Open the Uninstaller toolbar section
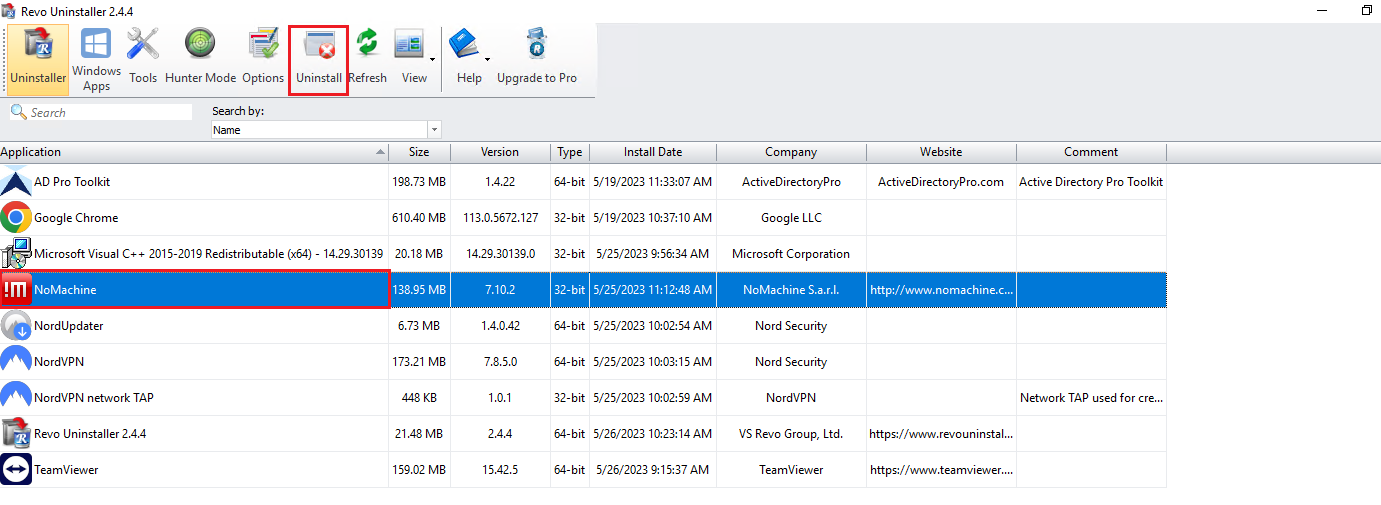1381x505 pixels. pyautogui.click(x=38, y=60)
